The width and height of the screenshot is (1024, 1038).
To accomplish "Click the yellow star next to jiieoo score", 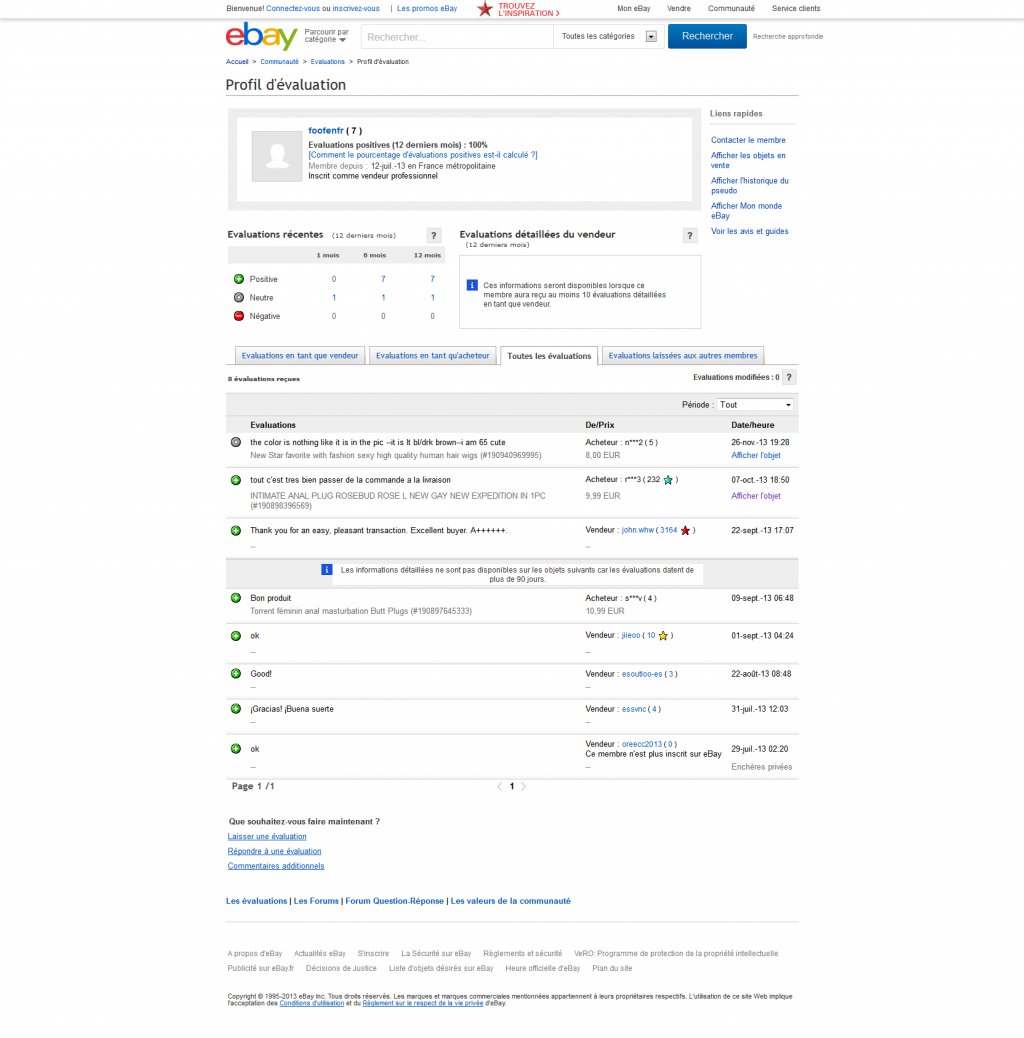I will (x=663, y=636).
